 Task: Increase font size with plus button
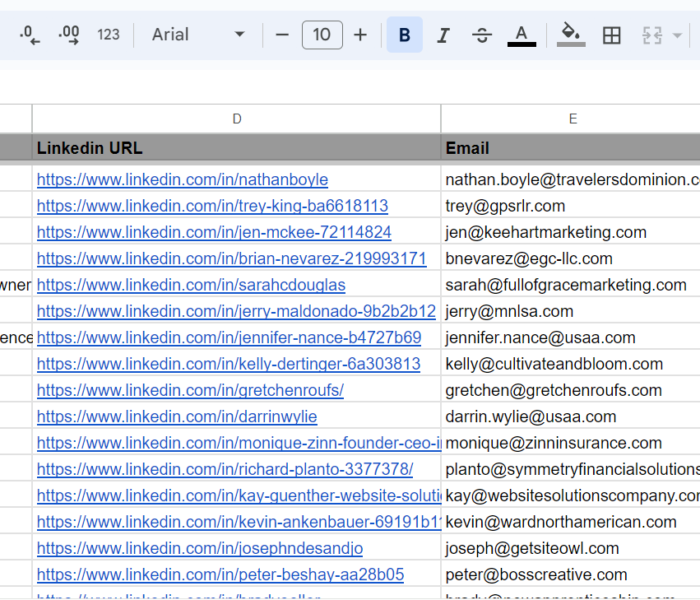[x=360, y=35]
